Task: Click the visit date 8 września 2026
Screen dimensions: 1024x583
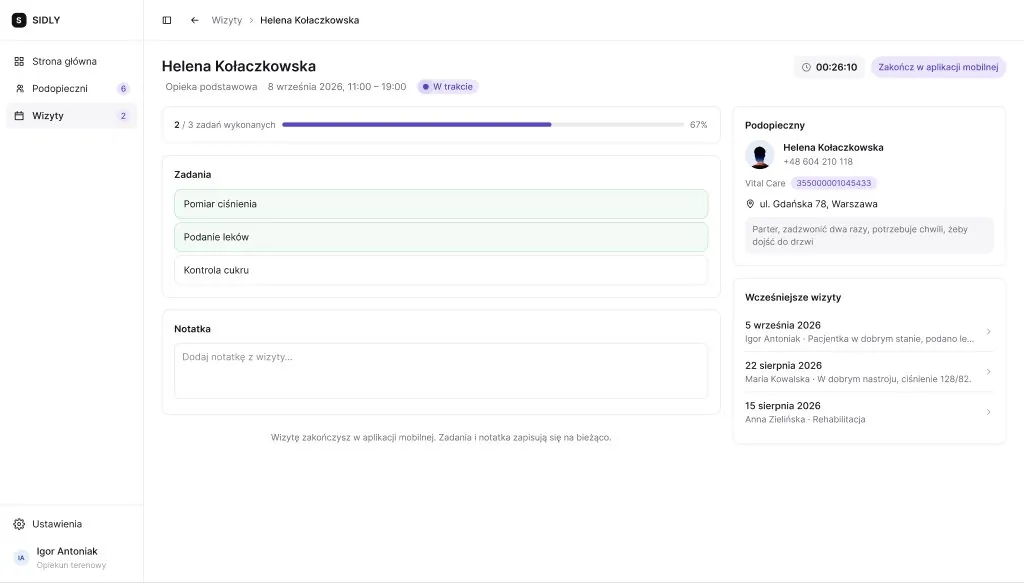Action: [336, 87]
